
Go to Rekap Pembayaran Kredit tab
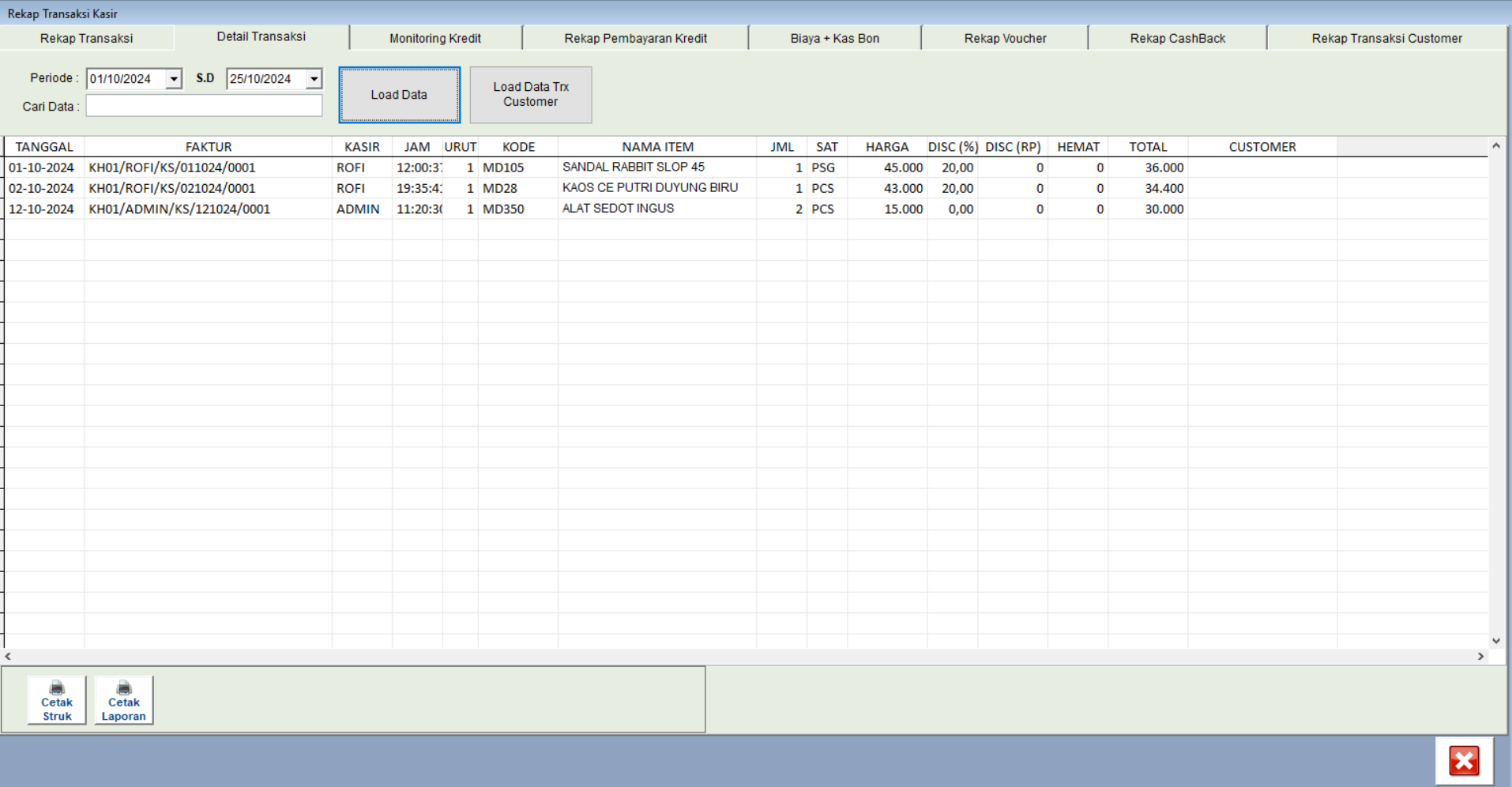[635, 38]
